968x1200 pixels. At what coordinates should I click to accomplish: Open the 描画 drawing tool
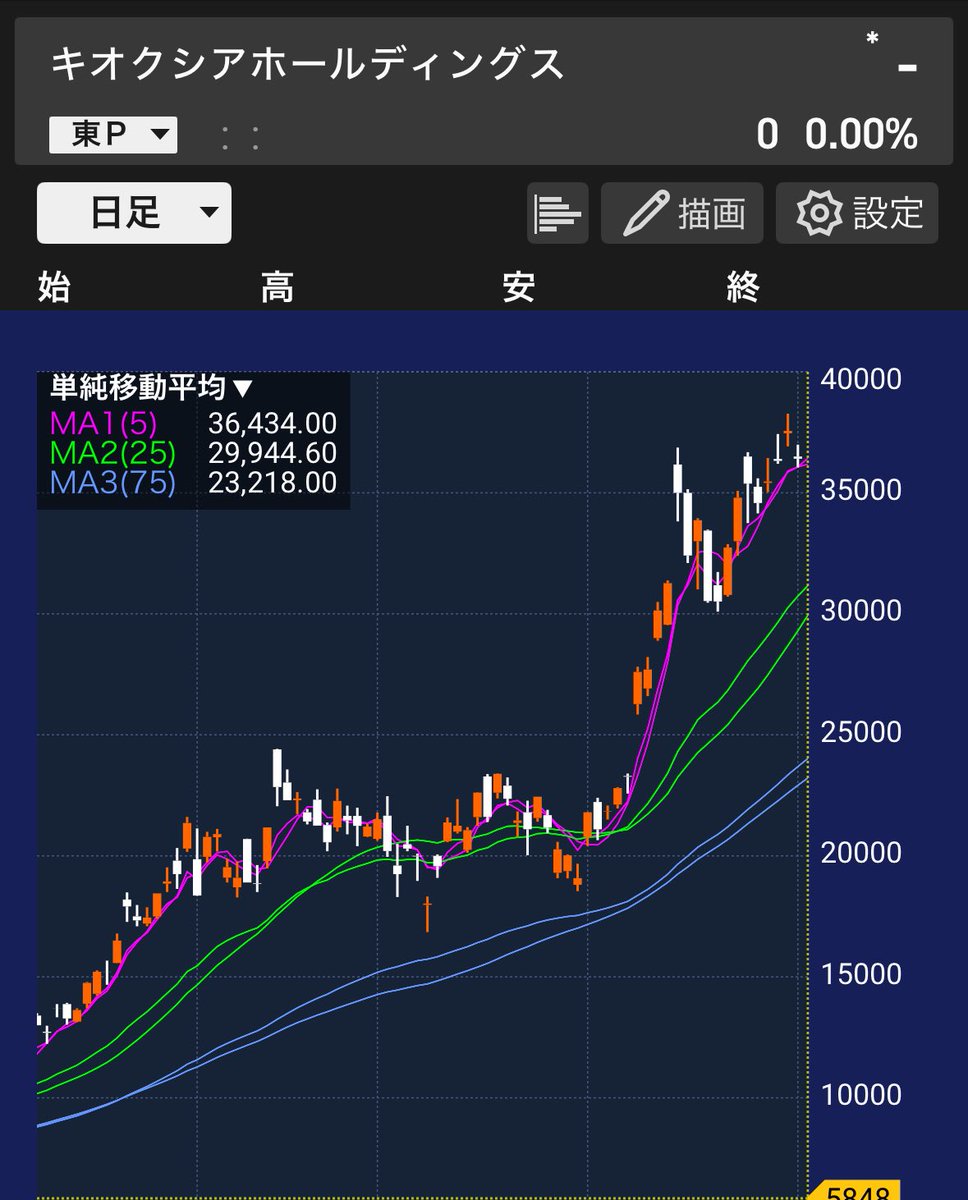[x=682, y=213]
